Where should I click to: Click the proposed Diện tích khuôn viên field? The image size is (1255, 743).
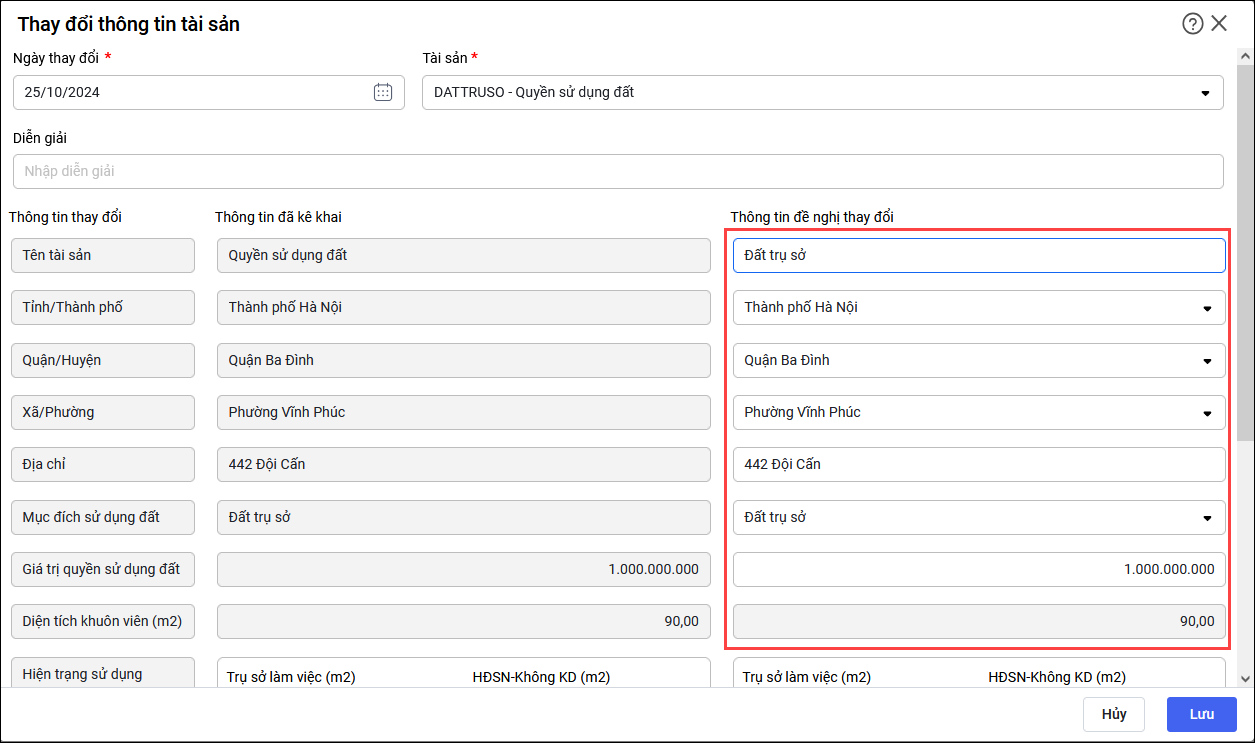pos(978,621)
